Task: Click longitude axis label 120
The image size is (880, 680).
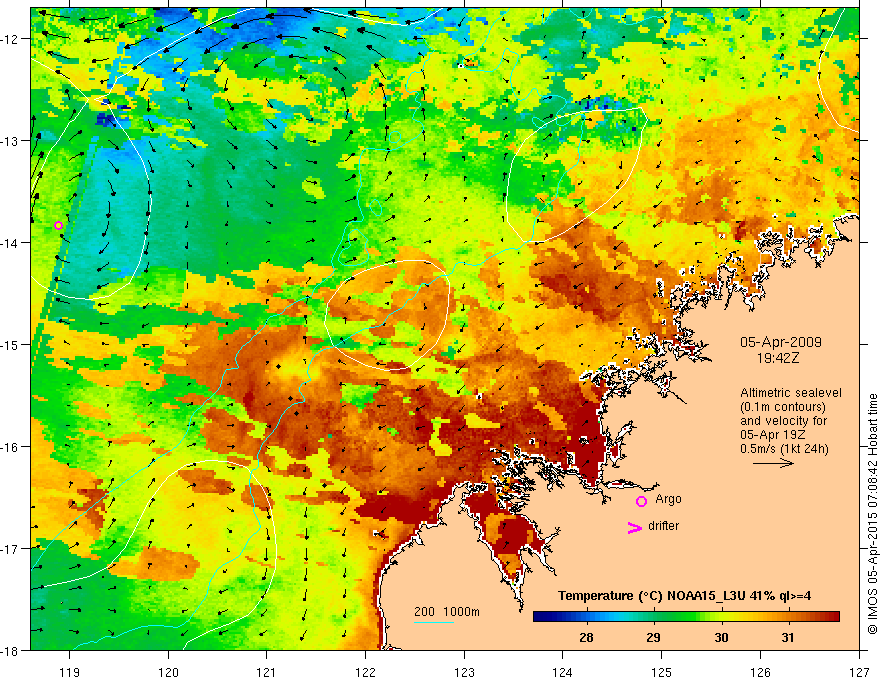Action: tap(168, 672)
